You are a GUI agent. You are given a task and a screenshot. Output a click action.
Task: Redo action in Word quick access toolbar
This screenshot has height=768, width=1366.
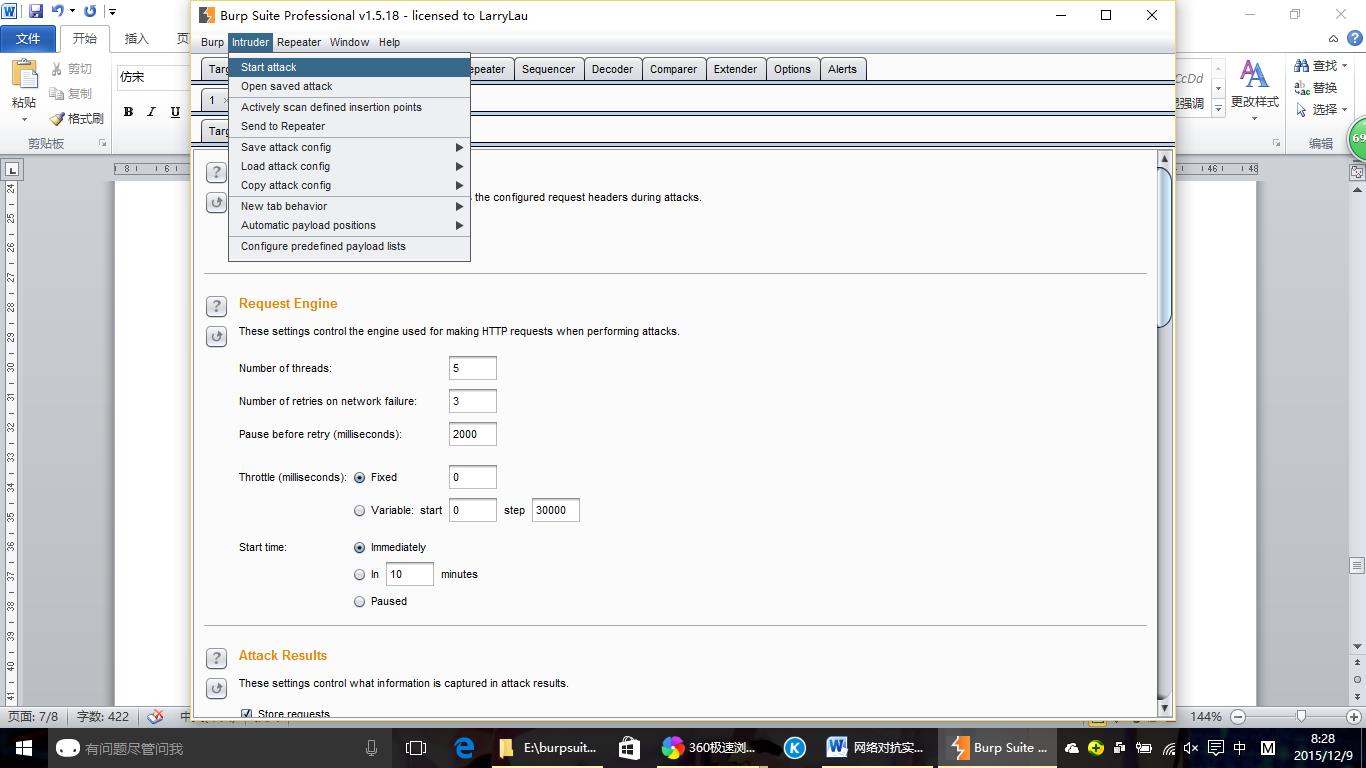coord(90,11)
